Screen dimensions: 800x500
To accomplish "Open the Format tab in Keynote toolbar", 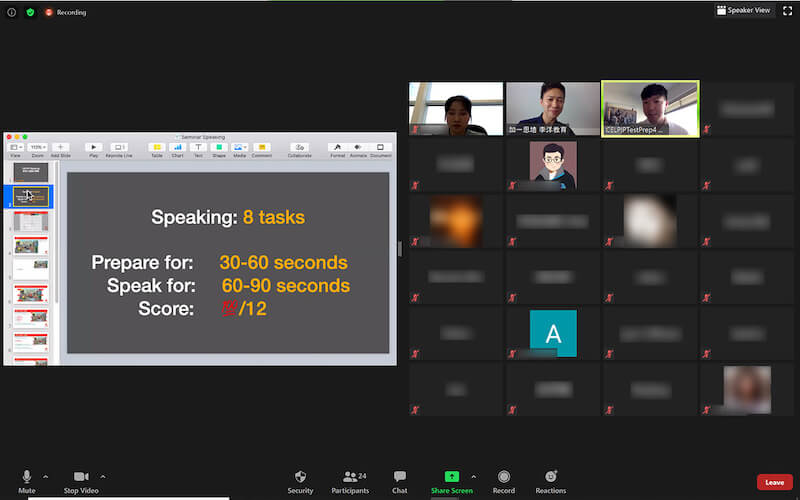I will (x=337, y=148).
